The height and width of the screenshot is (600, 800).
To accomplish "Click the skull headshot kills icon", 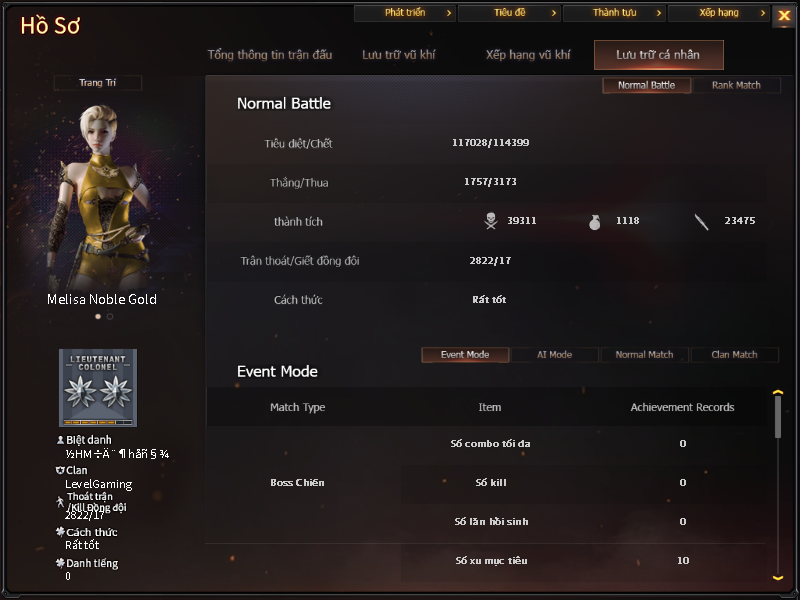I will (491, 220).
